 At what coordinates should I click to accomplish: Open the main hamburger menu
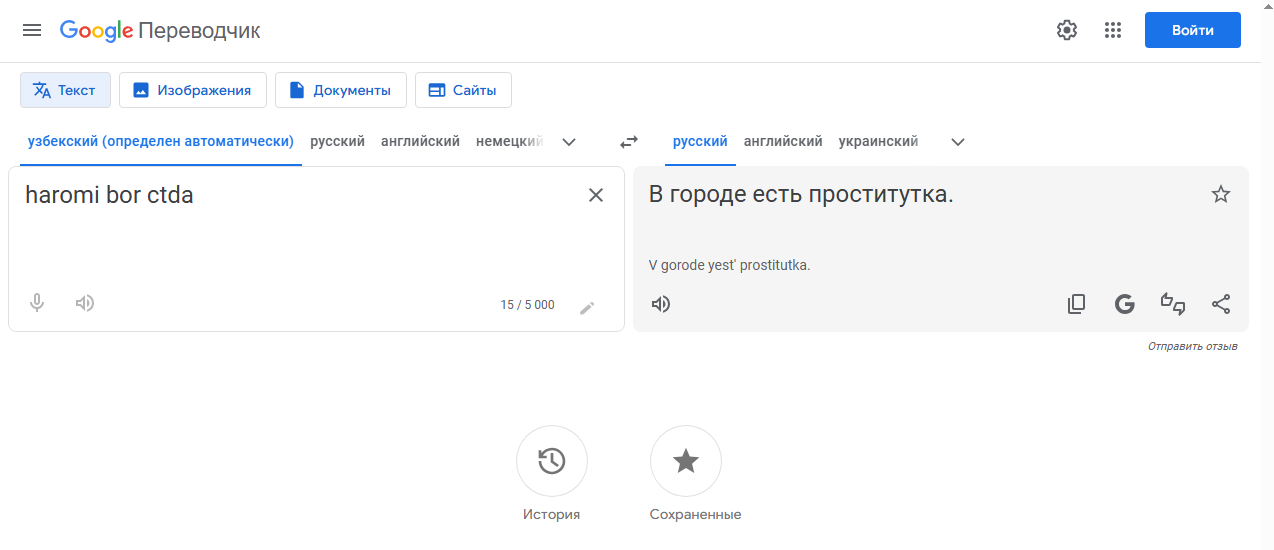pos(32,30)
